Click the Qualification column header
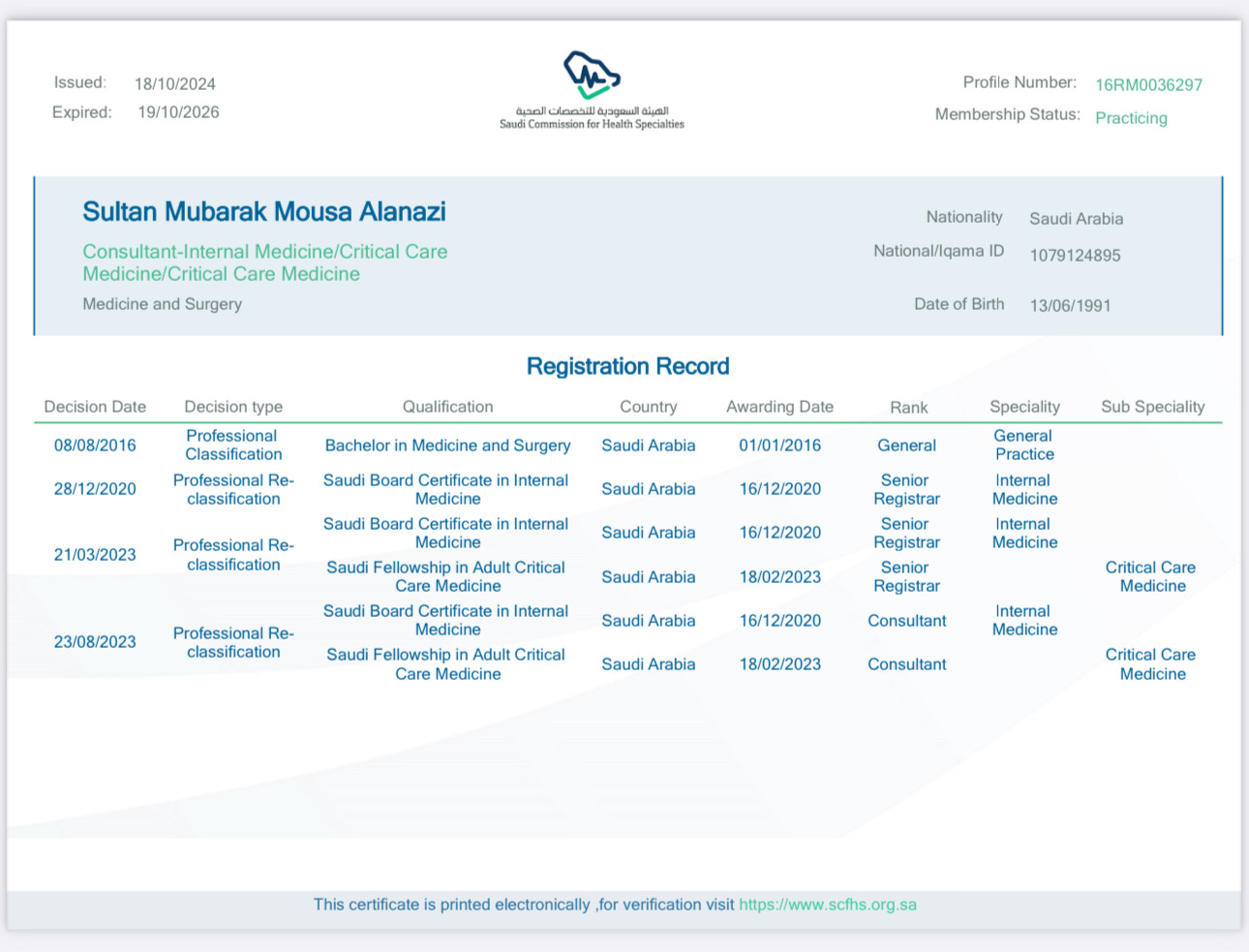This screenshot has height=952, width=1249. (x=447, y=407)
